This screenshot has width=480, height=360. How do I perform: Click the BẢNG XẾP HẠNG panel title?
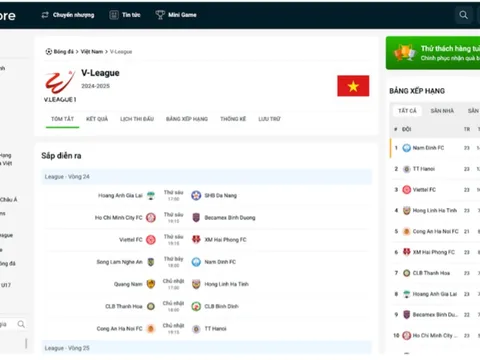coord(417,91)
